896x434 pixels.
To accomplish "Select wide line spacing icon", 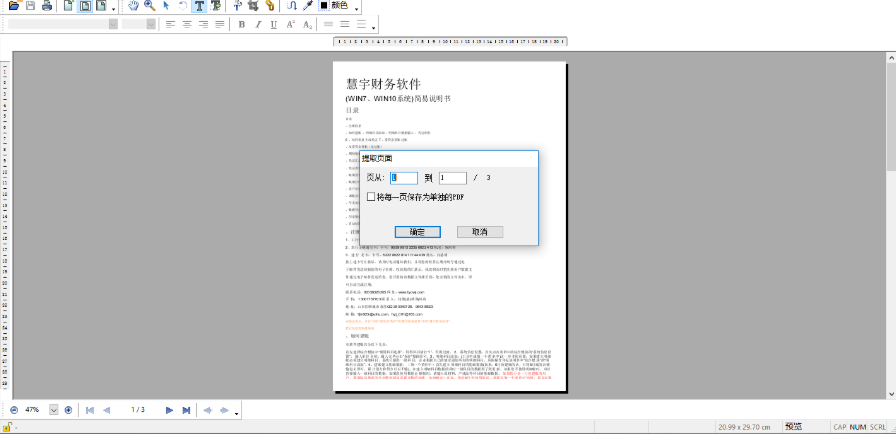I will (x=361, y=24).
